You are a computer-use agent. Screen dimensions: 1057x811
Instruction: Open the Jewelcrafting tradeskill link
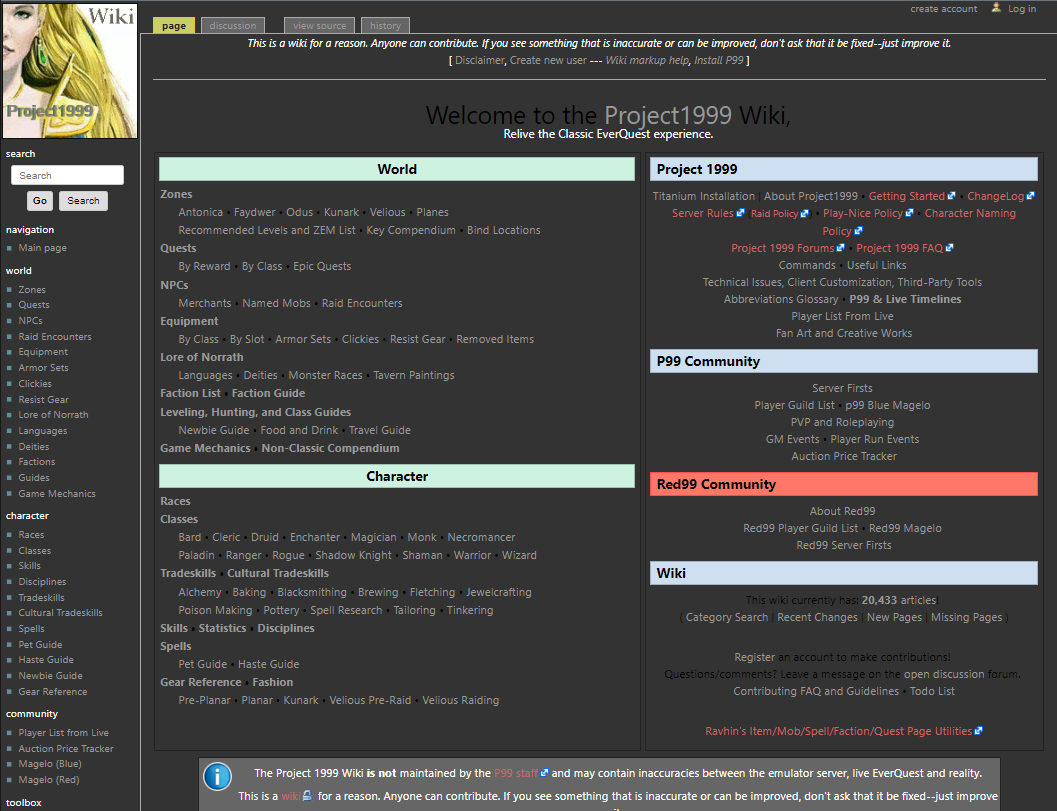coord(499,593)
